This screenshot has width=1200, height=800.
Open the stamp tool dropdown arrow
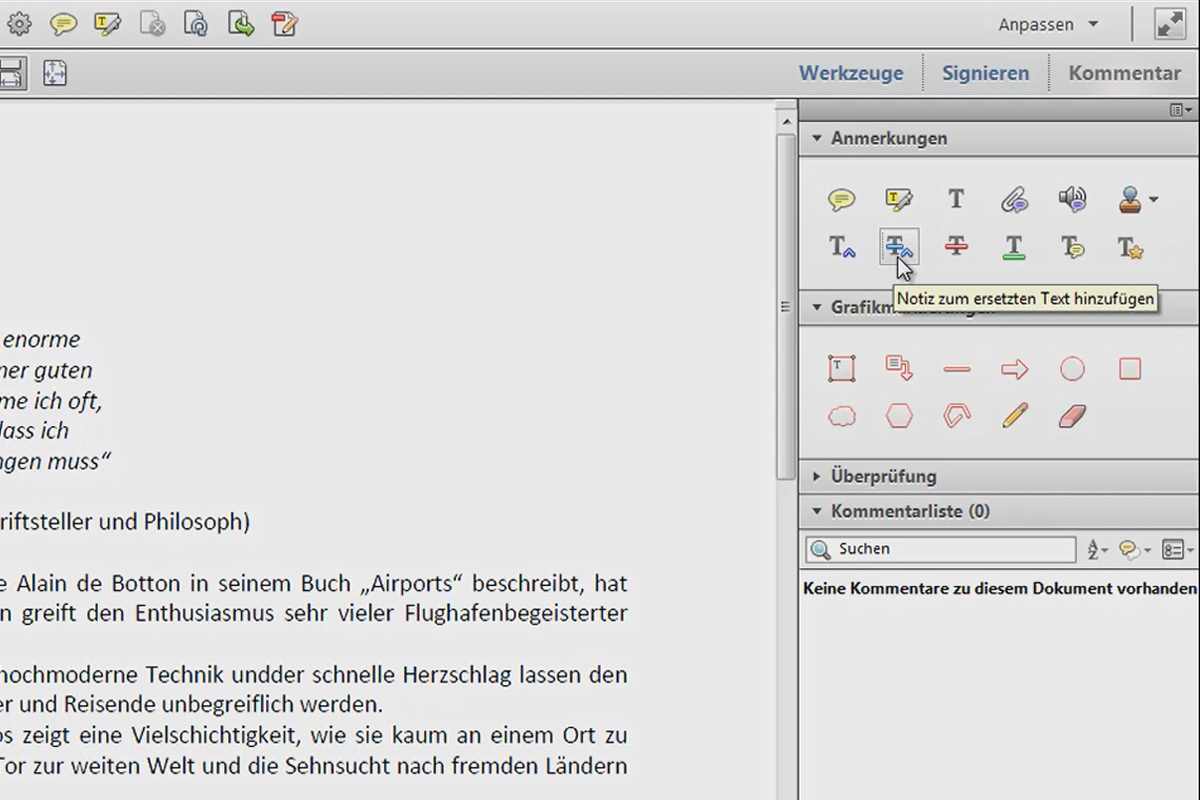tap(1153, 200)
